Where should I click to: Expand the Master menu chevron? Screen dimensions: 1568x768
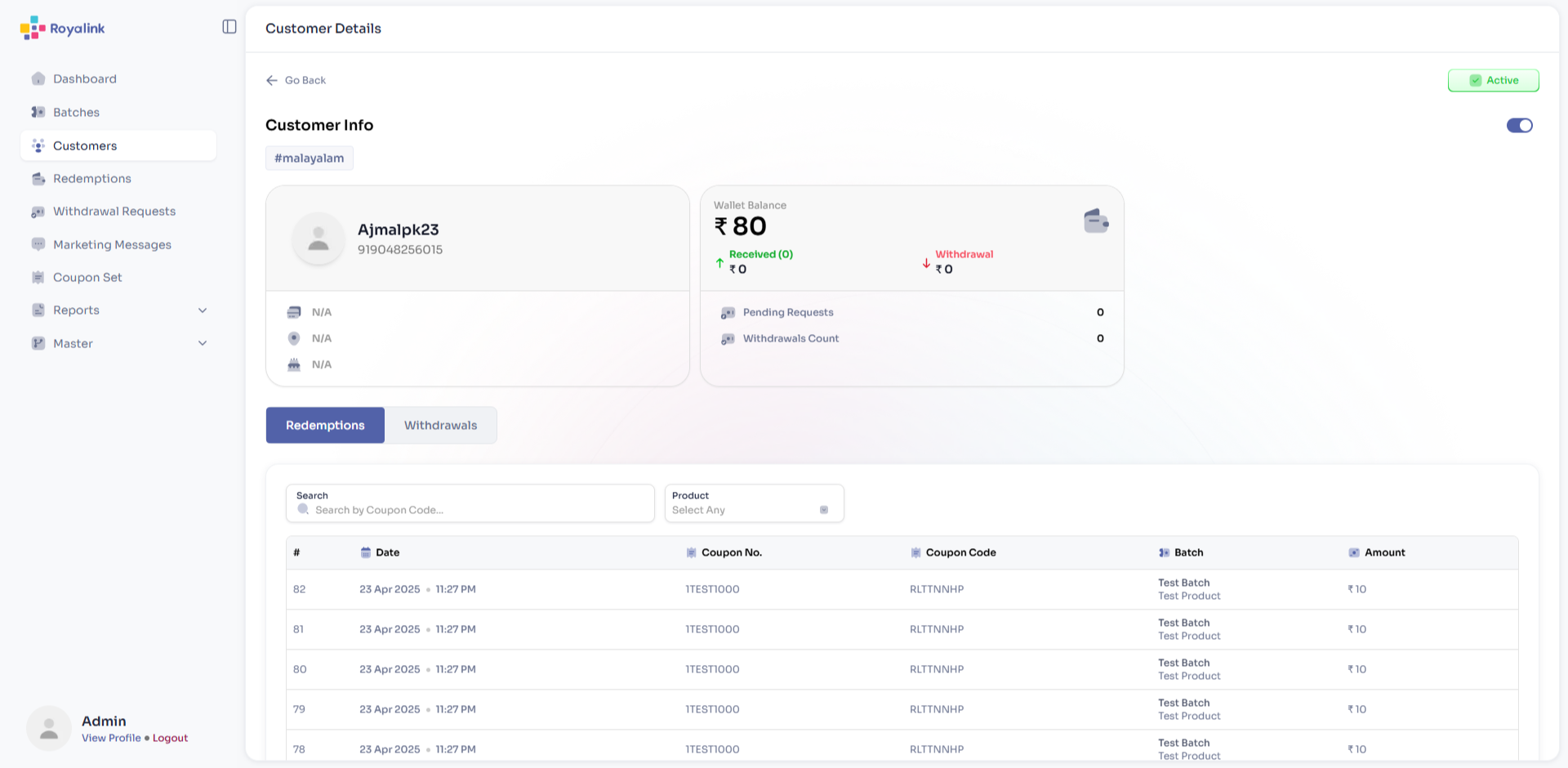203,344
